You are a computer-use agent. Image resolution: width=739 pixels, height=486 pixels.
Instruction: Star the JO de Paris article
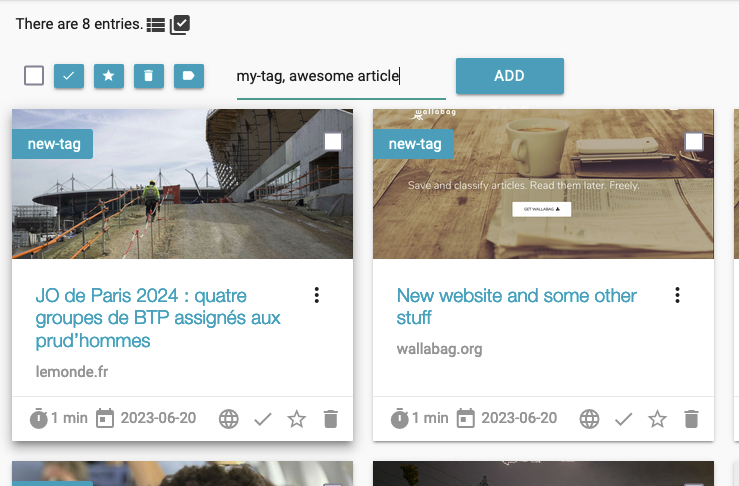click(x=297, y=419)
